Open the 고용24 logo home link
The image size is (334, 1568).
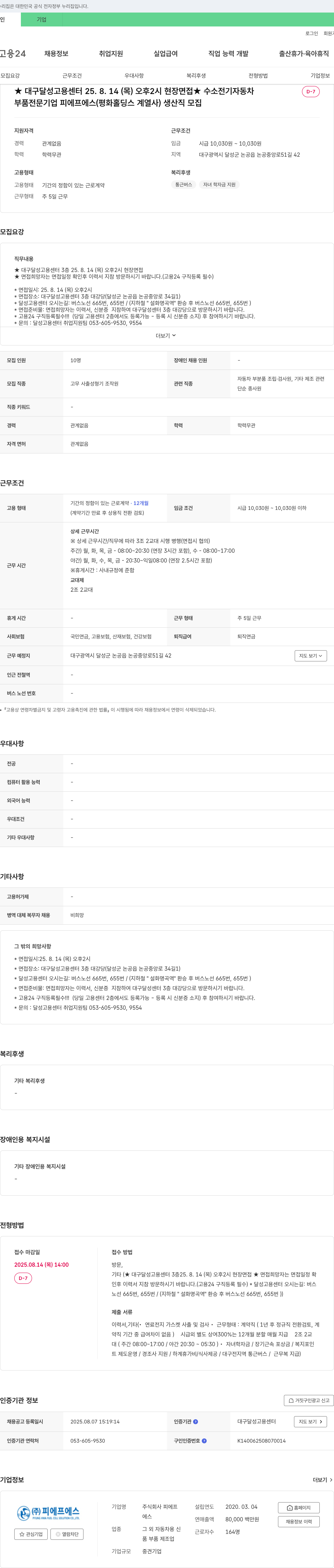(13, 54)
